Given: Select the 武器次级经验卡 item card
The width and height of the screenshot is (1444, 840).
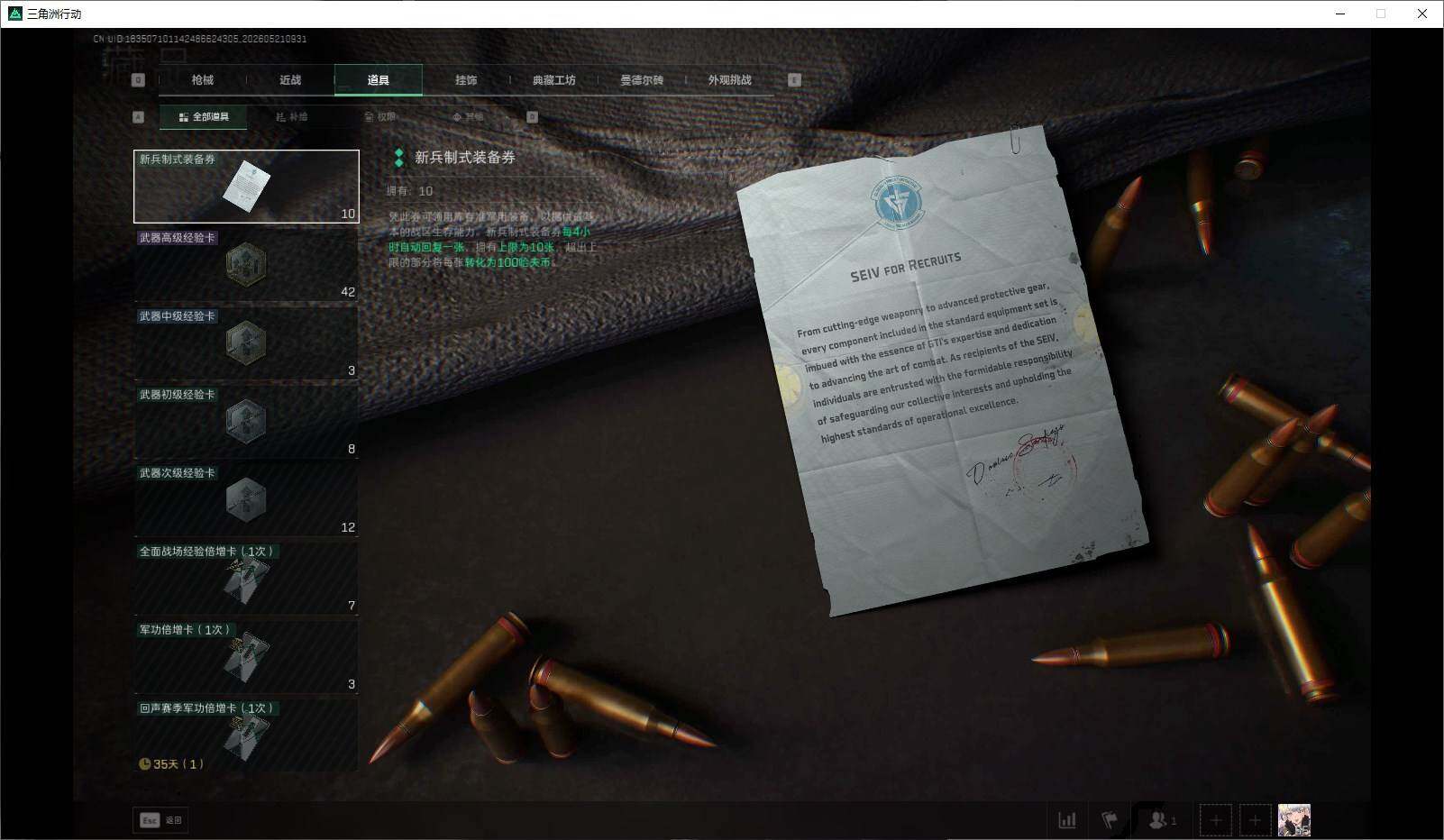Looking at the screenshot, I should 246,500.
